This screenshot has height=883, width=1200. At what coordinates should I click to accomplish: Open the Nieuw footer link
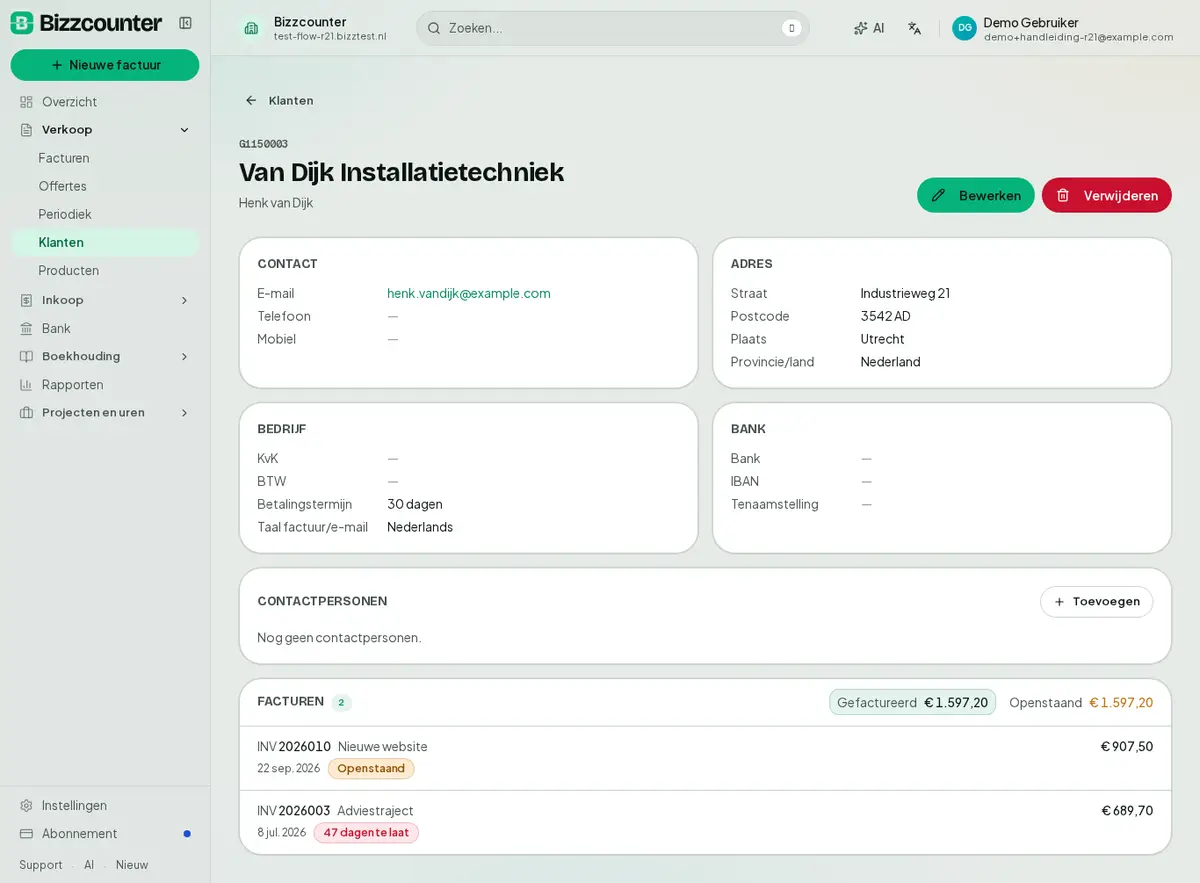pyautogui.click(x=132, y=865)
